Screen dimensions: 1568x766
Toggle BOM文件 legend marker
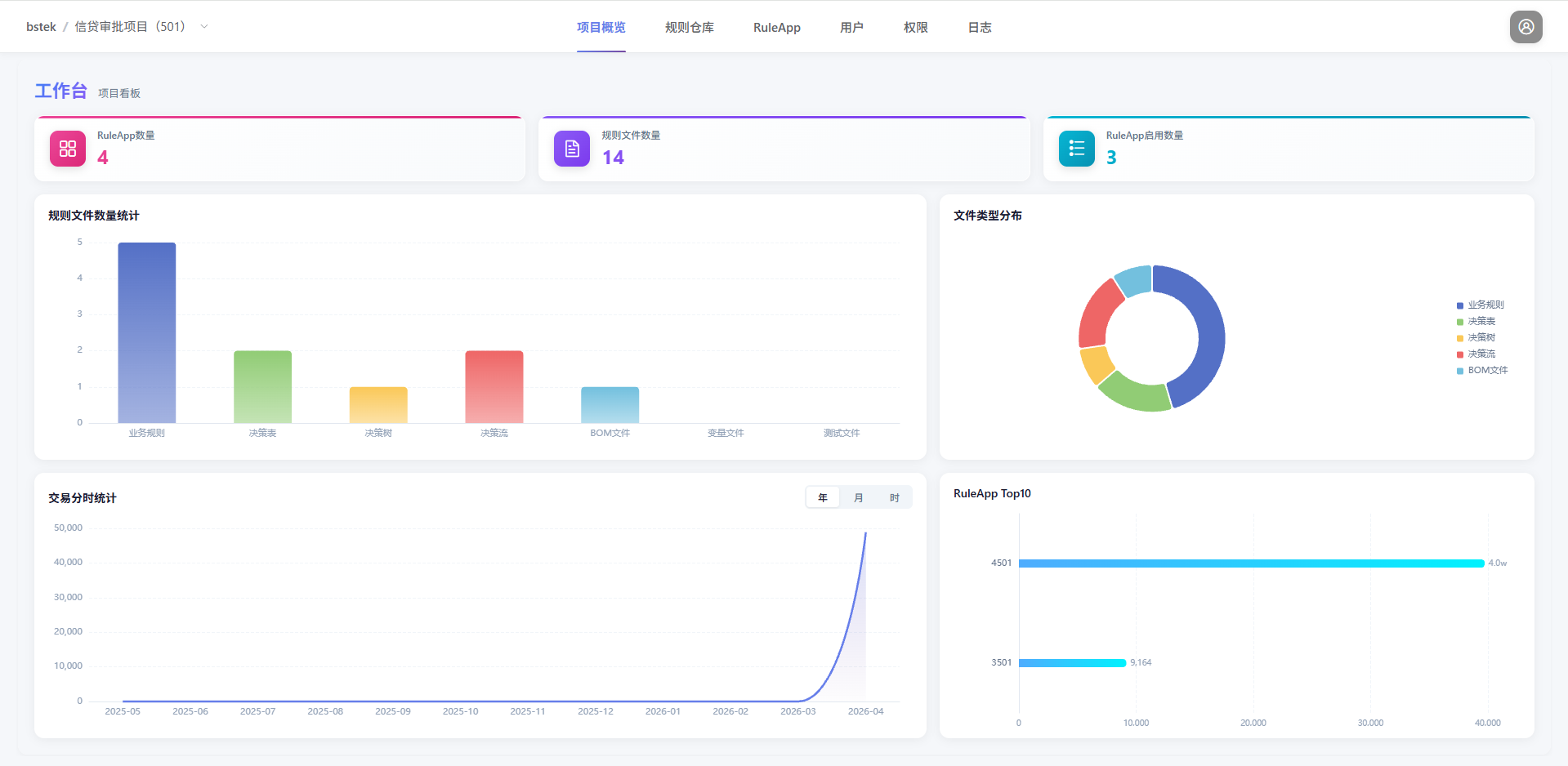(1460, 371)
